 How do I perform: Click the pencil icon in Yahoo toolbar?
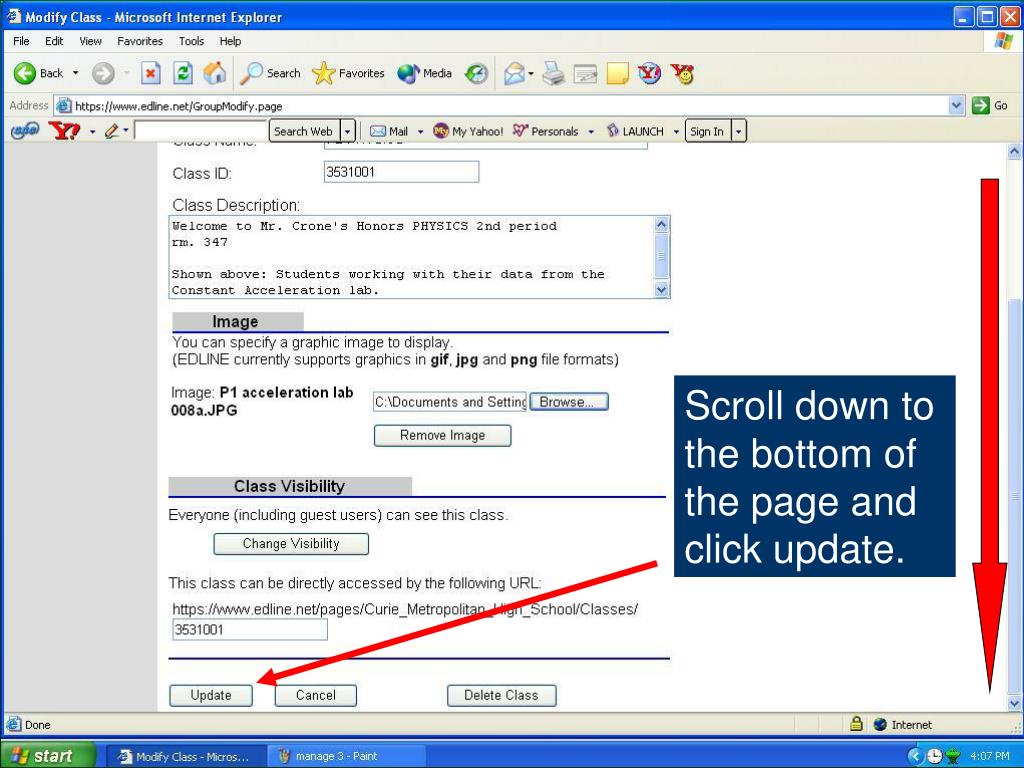112,131
